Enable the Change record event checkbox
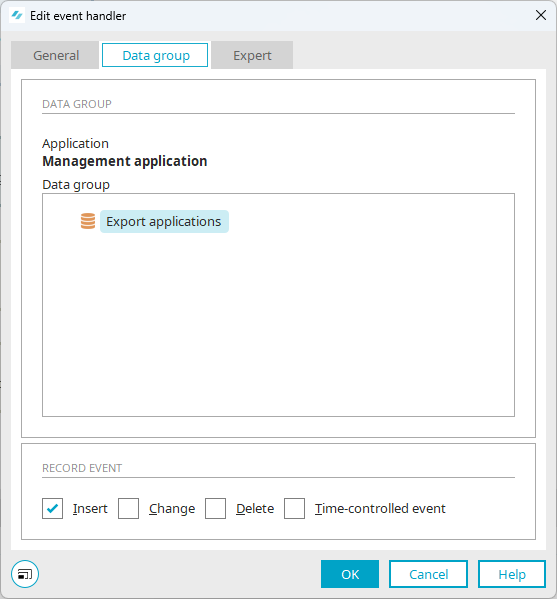 [x=128, y=508]
